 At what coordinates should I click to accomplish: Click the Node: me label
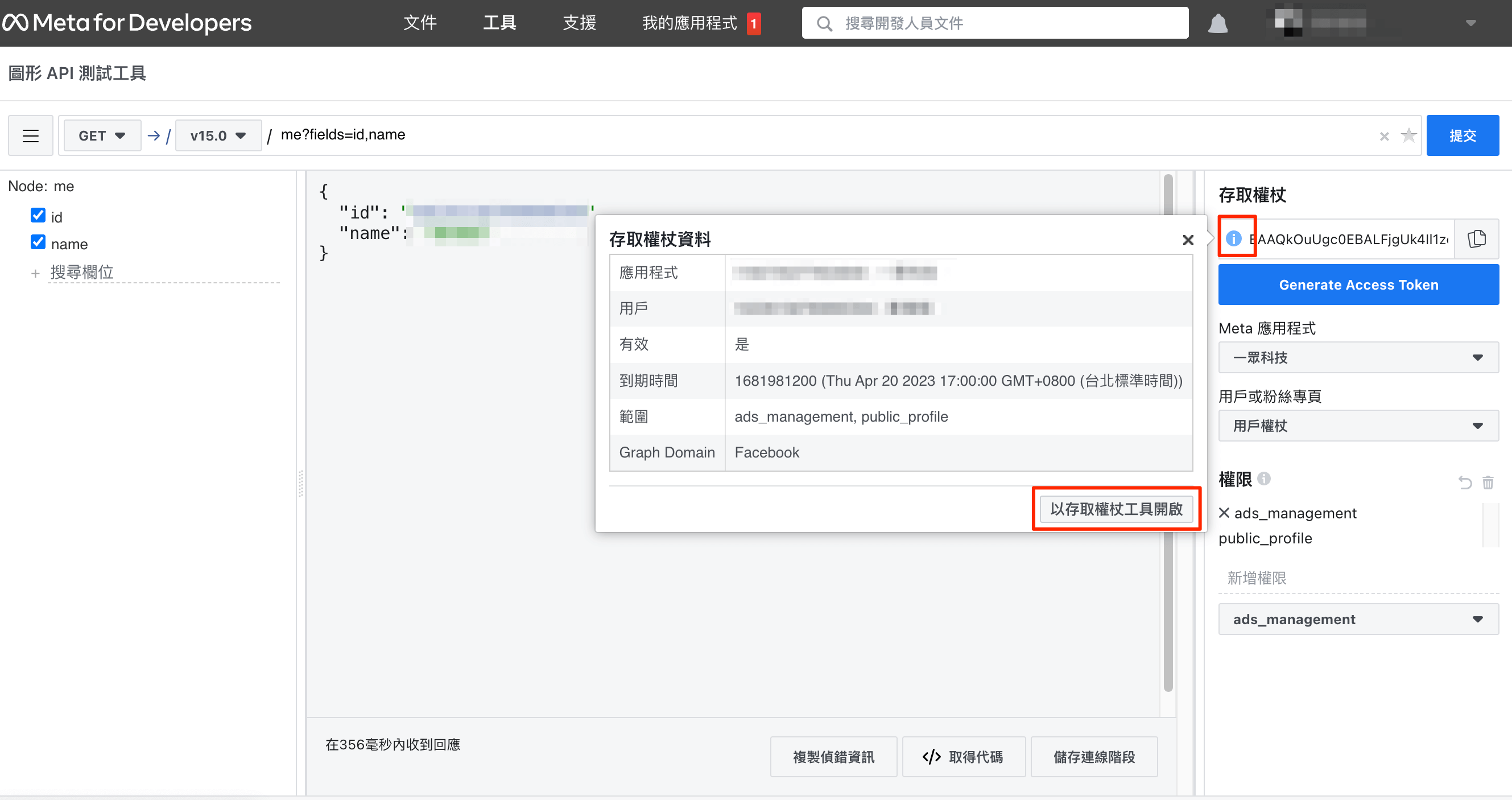41,186
